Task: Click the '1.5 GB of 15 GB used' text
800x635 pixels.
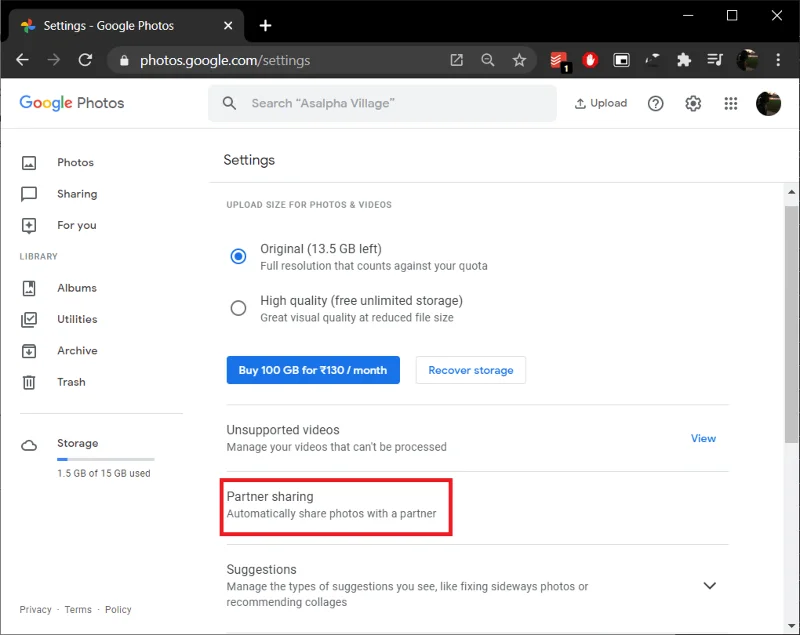Action: 104,473
